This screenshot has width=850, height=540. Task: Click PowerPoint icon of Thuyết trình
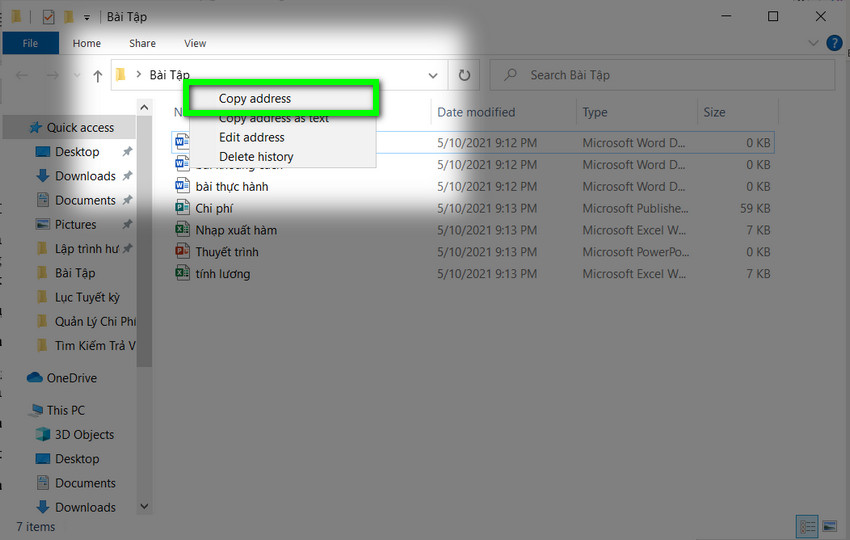[182, 251]
